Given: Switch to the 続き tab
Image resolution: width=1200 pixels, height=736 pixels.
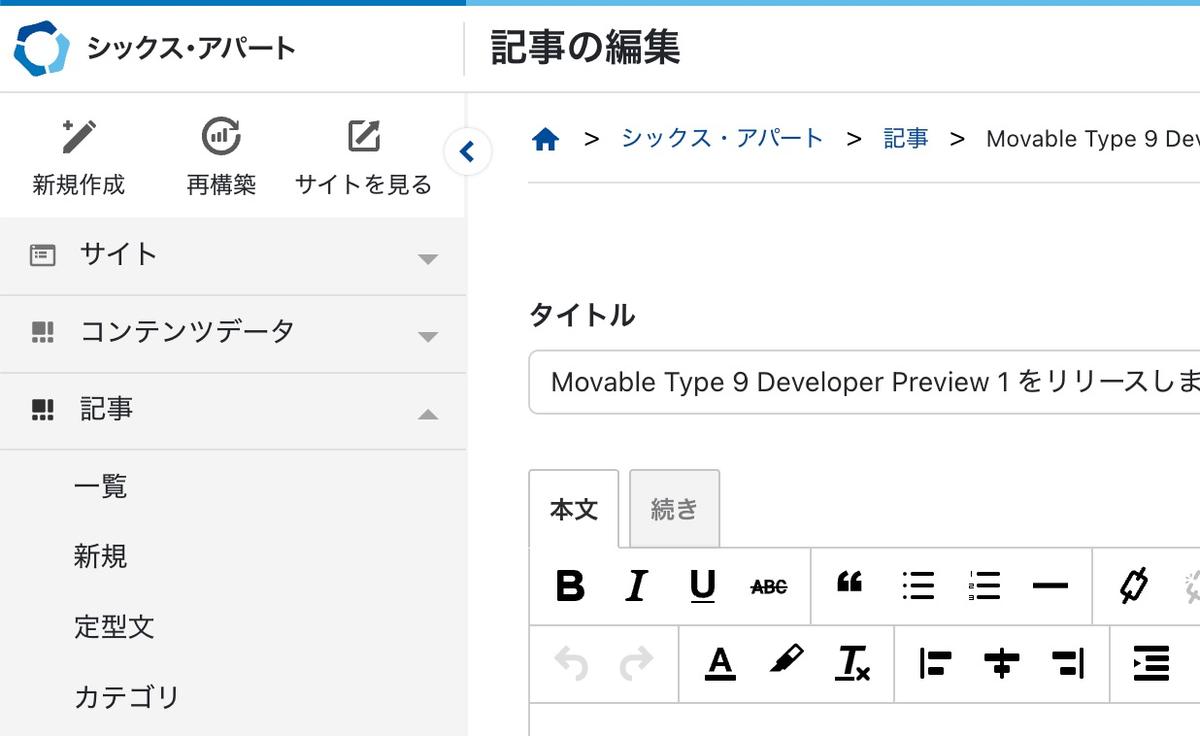Looking at the screenshot, I should (674, 509).
